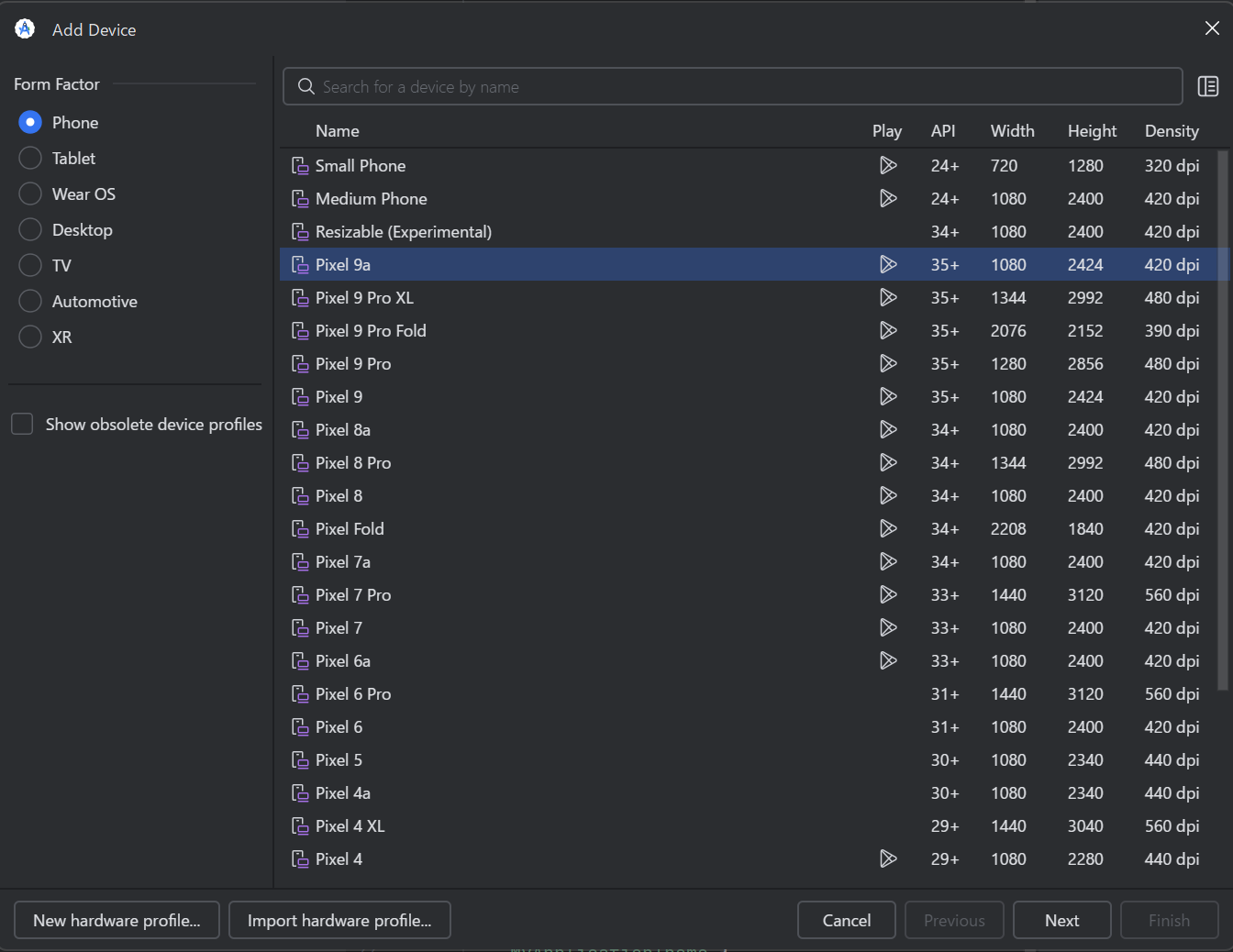Sort devices by the Name column header
1233x952 pixels.
338,131
